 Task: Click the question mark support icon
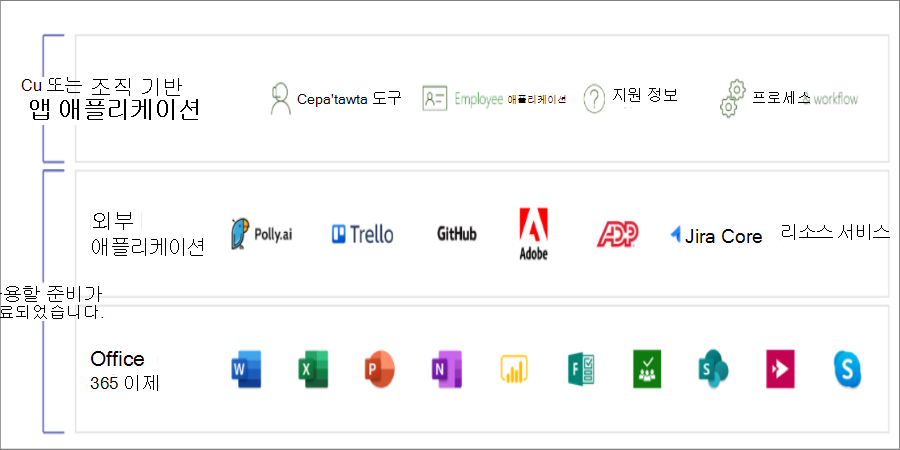(594, 99)
